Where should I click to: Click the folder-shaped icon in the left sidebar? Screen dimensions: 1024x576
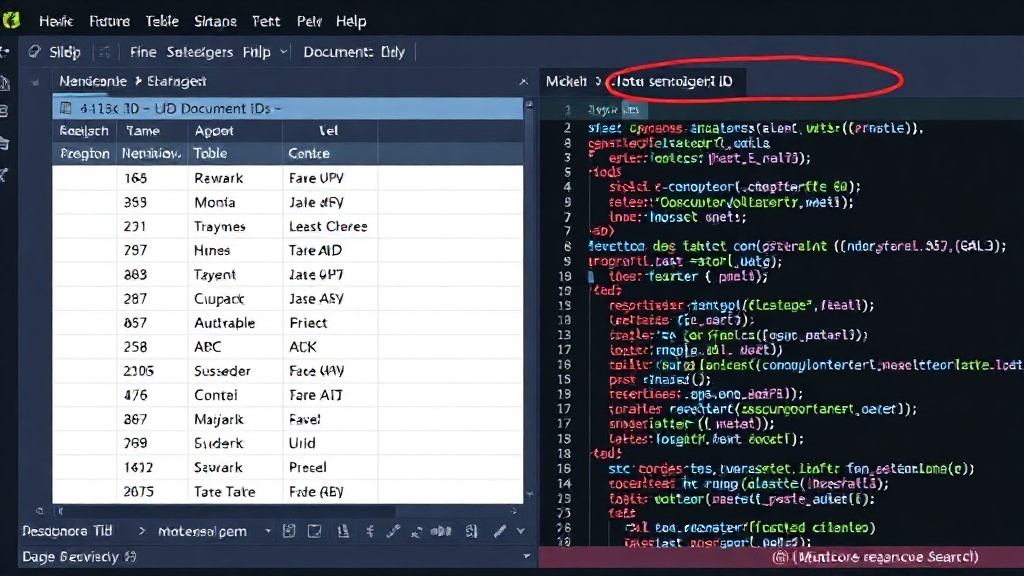point(5,143)
